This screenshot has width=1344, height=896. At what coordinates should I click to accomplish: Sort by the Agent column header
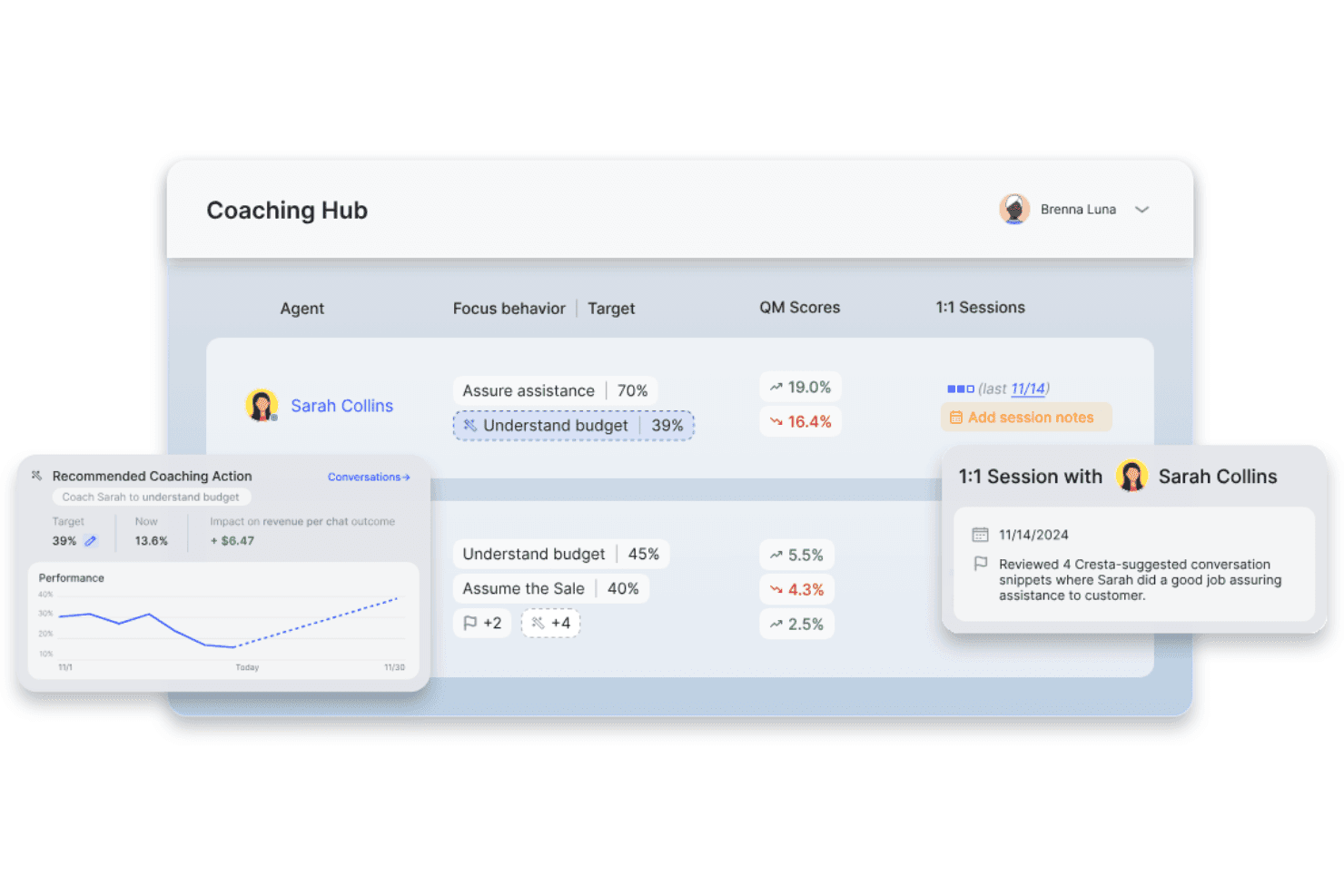(x=301, y=309)
